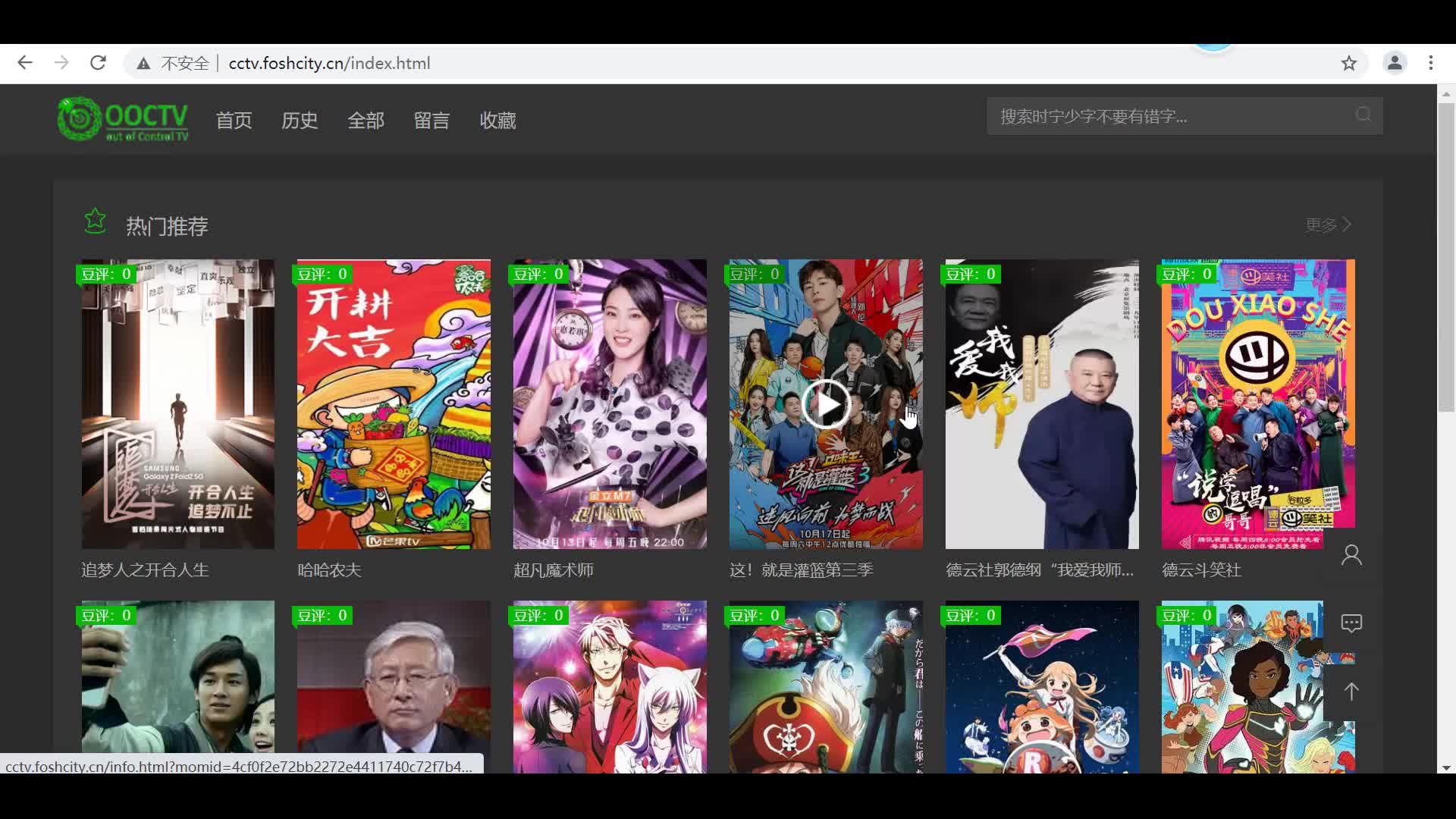This screenshot has height=819, width=1456.
Task: Open title link 德云斗笑社
Action: tap(1201, 570)
